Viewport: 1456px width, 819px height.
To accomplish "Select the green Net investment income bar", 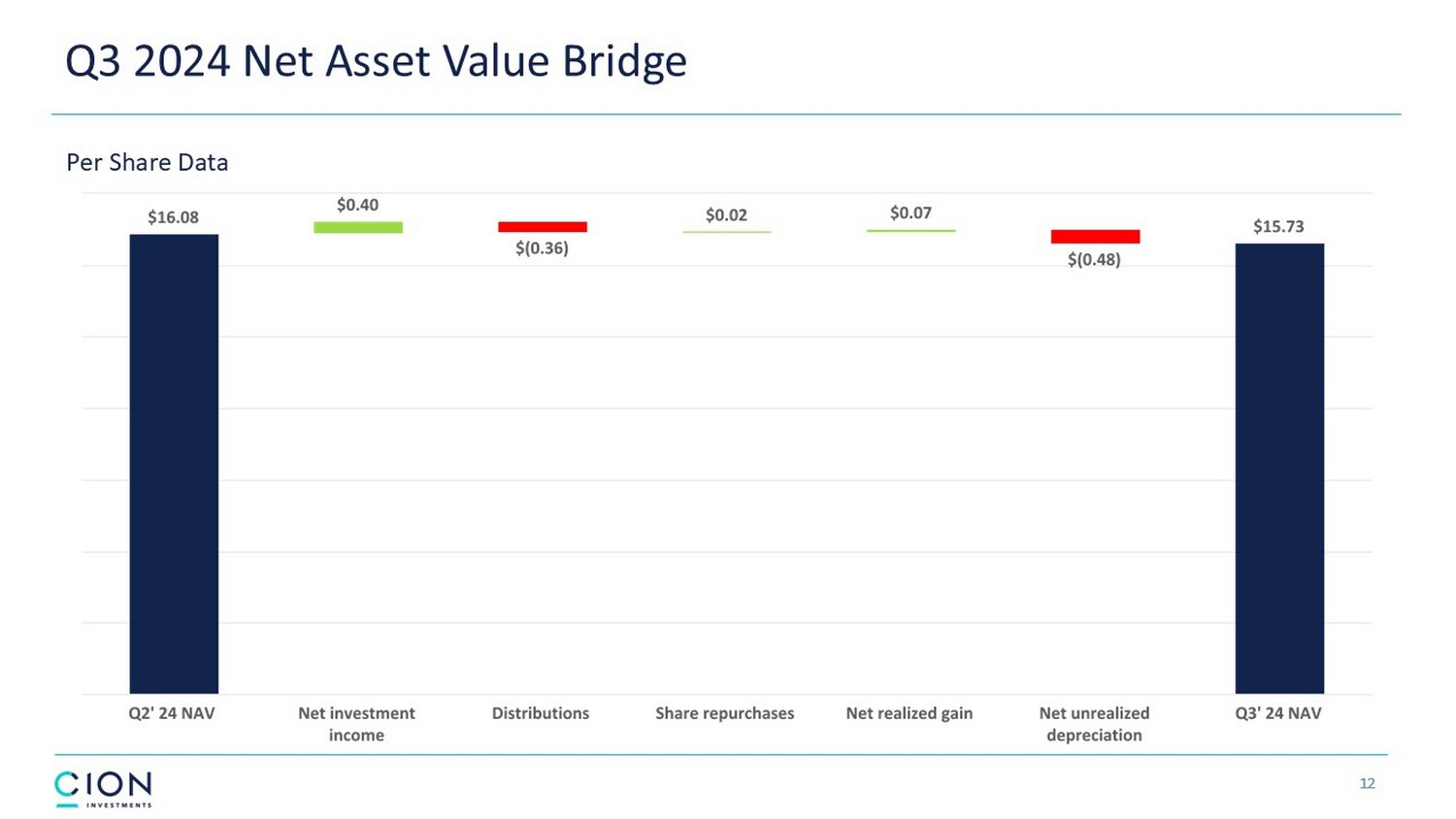I will click(358, 227).
